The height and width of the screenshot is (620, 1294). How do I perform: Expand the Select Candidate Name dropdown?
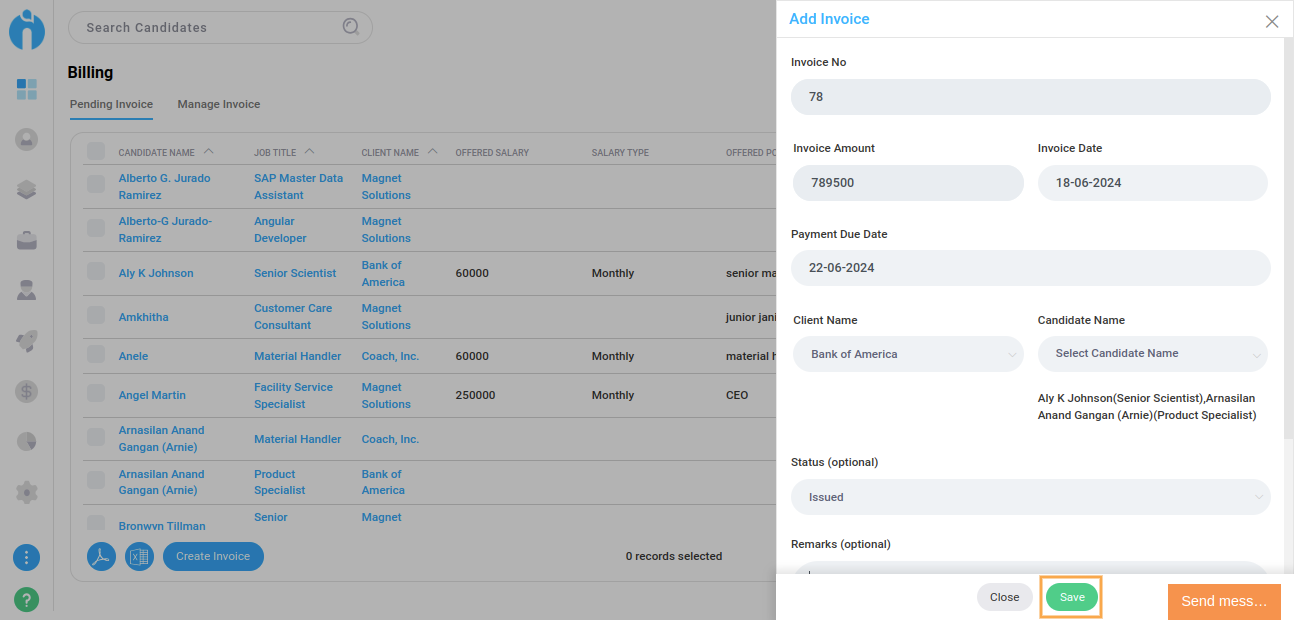1152,354
